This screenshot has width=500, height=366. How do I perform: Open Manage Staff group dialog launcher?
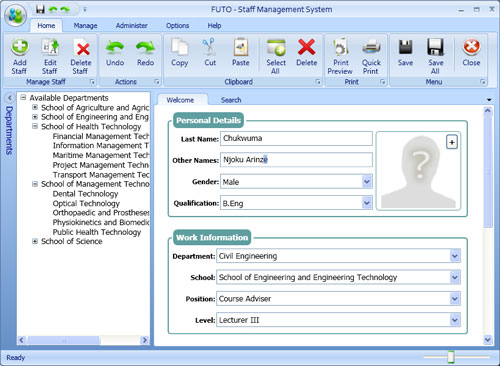click(x=92, y=82)
